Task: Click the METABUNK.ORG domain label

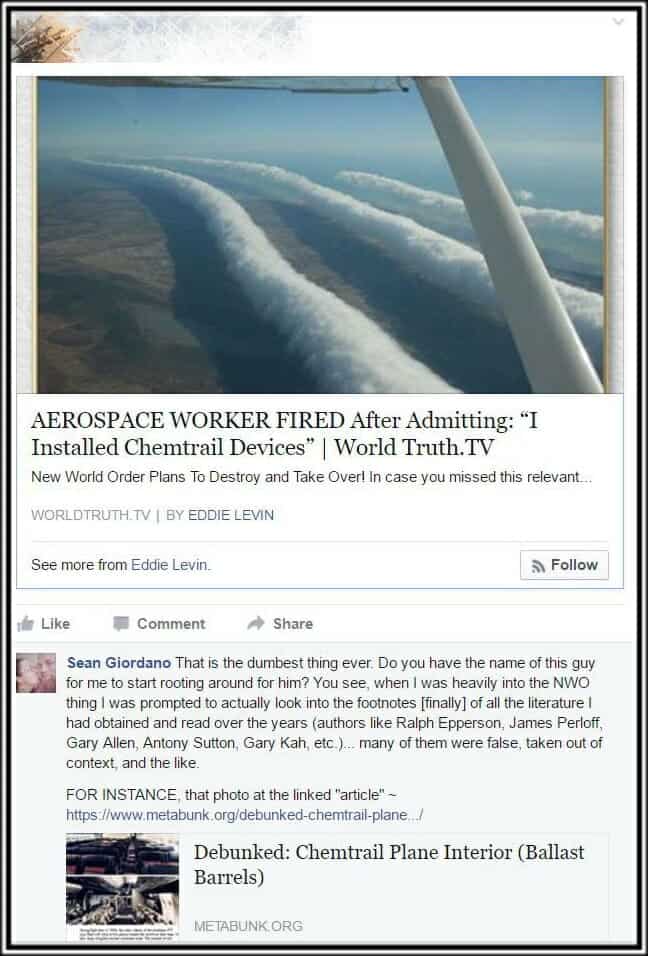Action: pos(248,926)
